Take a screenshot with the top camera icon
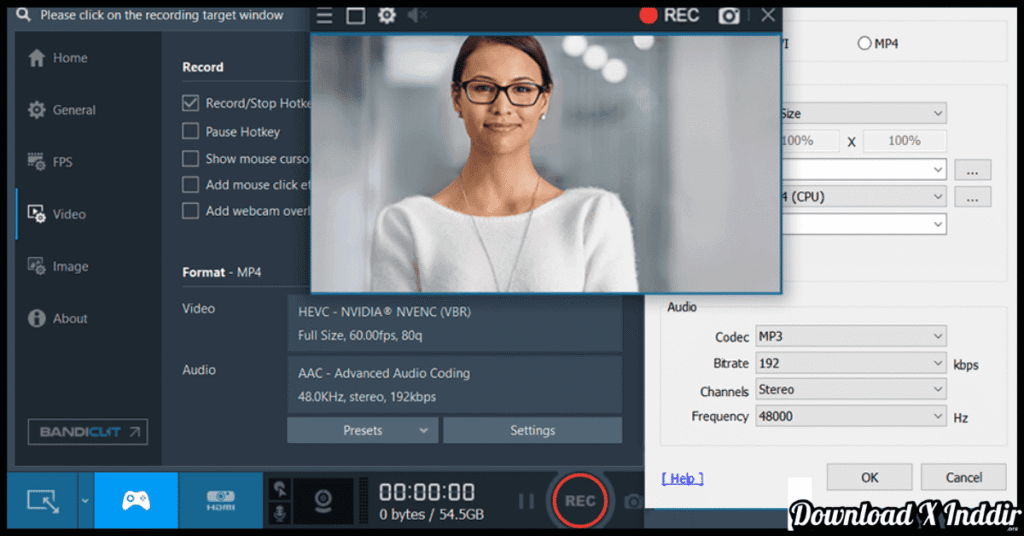The width and height of the screenshot is (1024, 536). pos(730,15)
